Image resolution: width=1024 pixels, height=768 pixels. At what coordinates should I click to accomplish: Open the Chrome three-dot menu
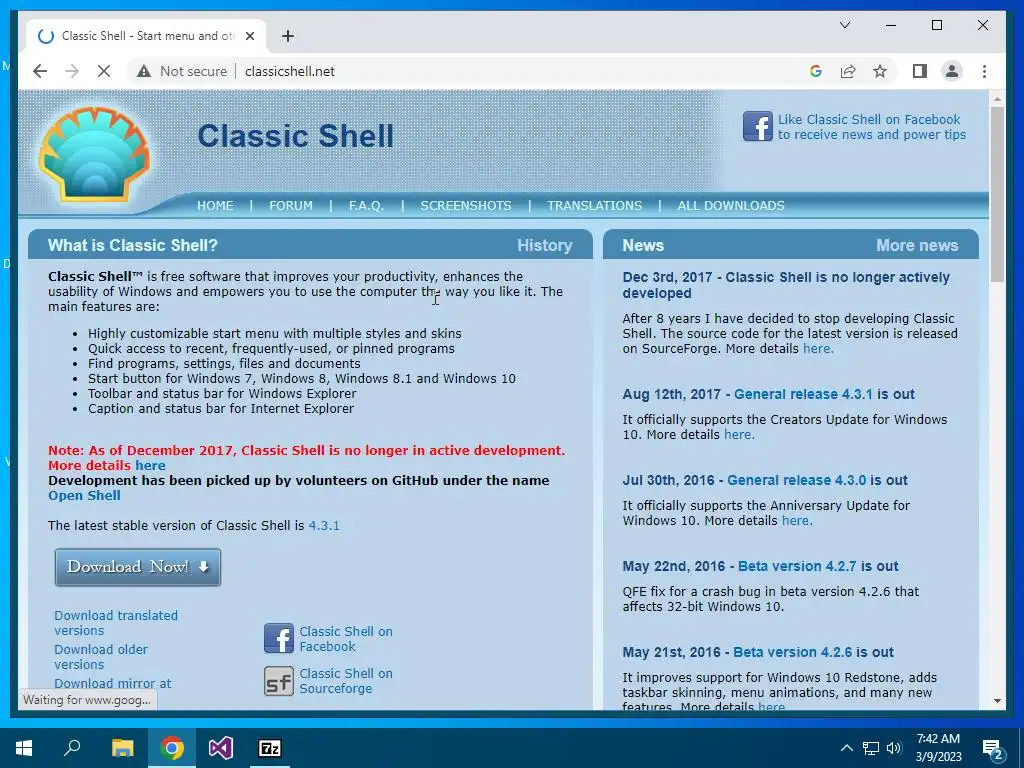[984, 71]
